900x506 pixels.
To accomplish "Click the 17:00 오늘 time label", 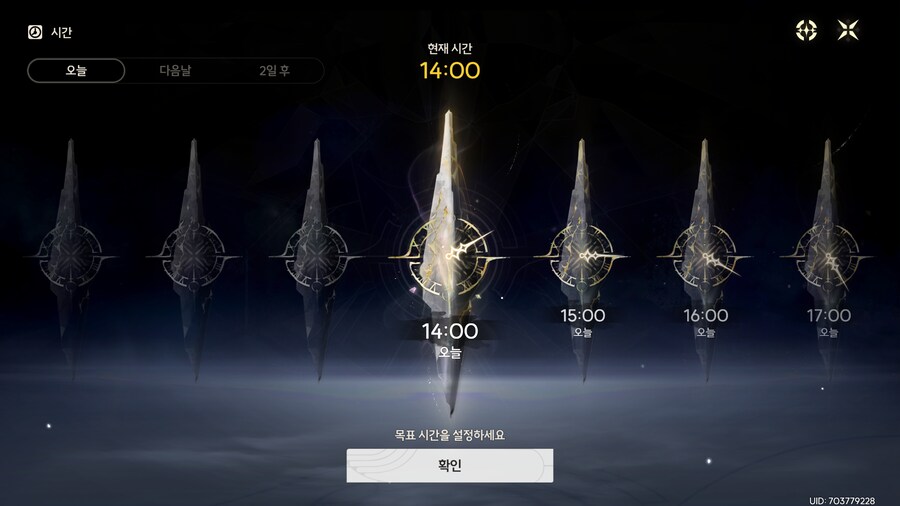I will click(828, 322).
